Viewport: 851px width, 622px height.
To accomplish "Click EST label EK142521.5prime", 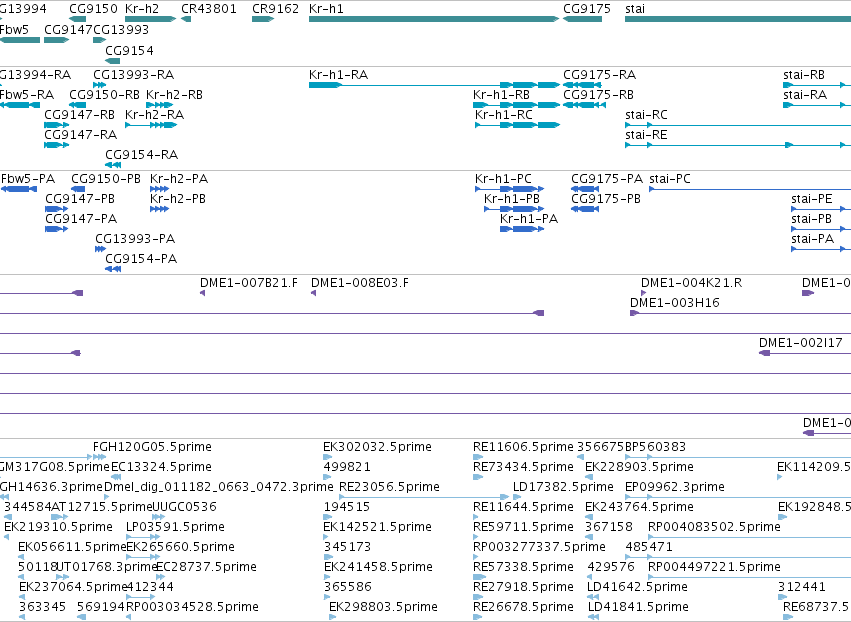I will [377, 527].
